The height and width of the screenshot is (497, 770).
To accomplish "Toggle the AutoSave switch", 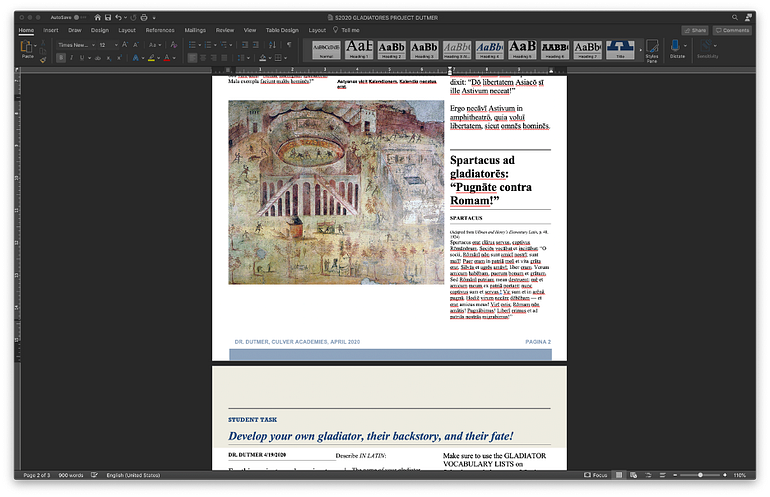I will pos(79,17).
